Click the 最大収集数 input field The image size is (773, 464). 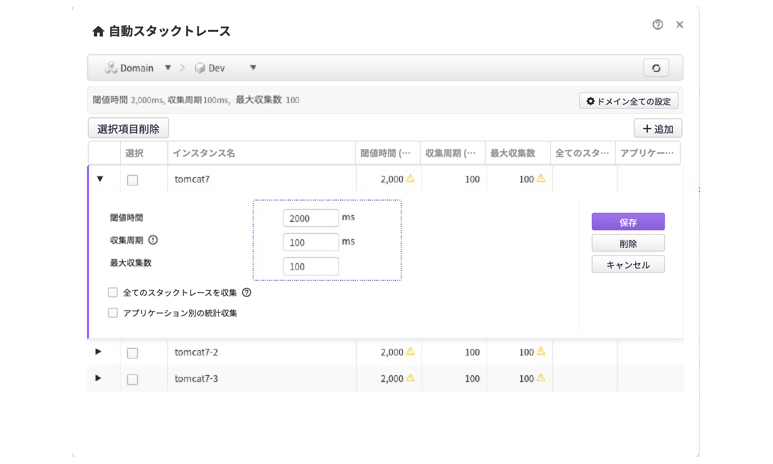311,266
